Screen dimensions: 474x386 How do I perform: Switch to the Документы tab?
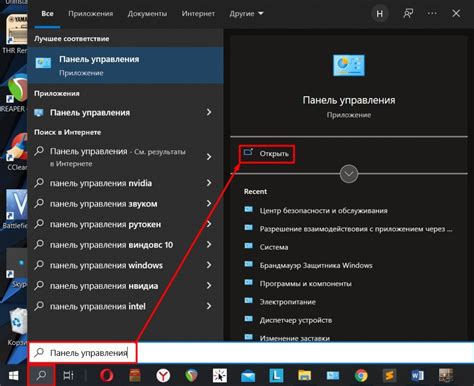(x=147, y=14)
